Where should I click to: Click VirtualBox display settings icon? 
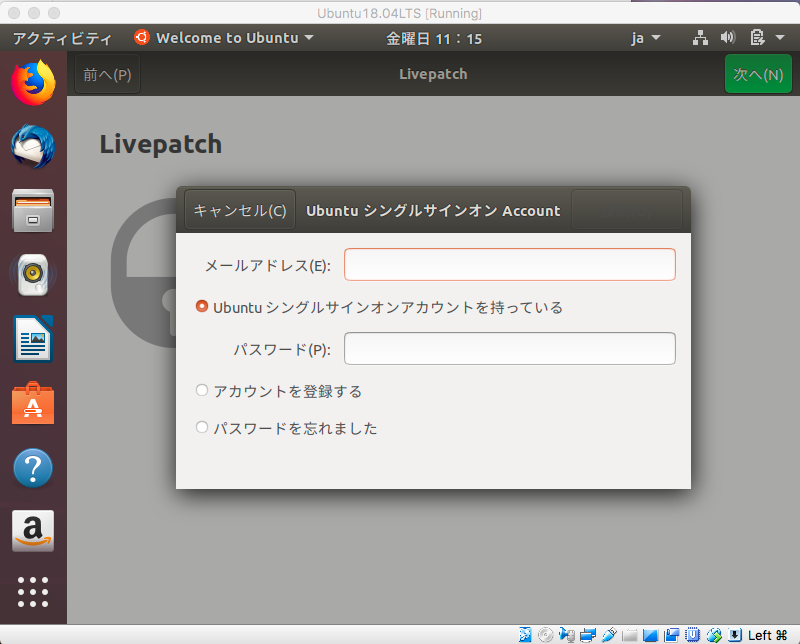click(x=651, y=635)
